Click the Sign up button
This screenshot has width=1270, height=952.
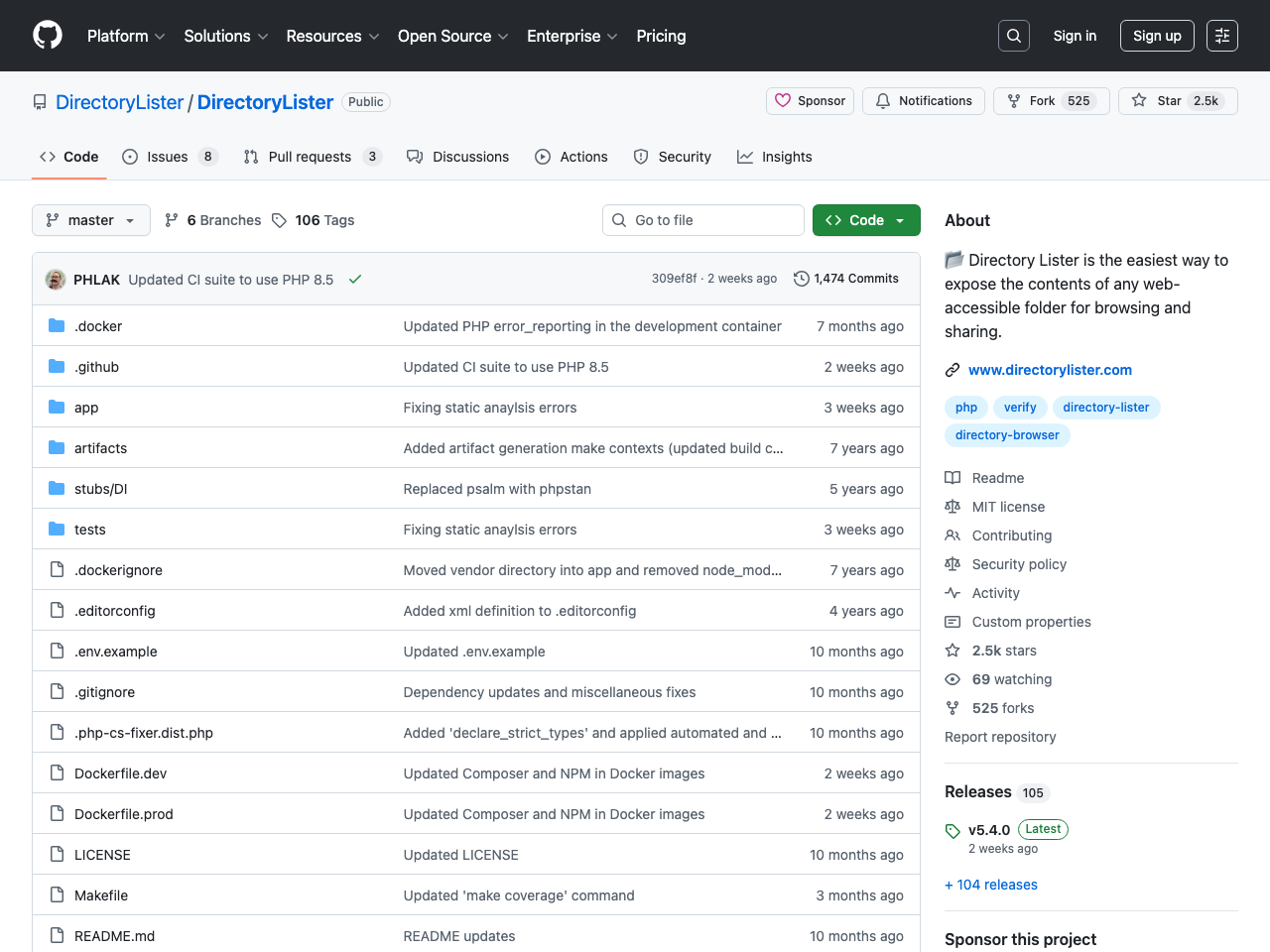pos(1157,35)
